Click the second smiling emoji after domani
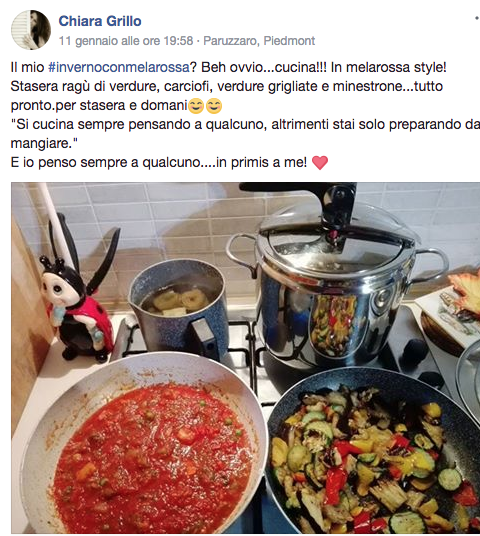Image resolution: width=480 pixels, height=536 pixels. pos(214,106)
